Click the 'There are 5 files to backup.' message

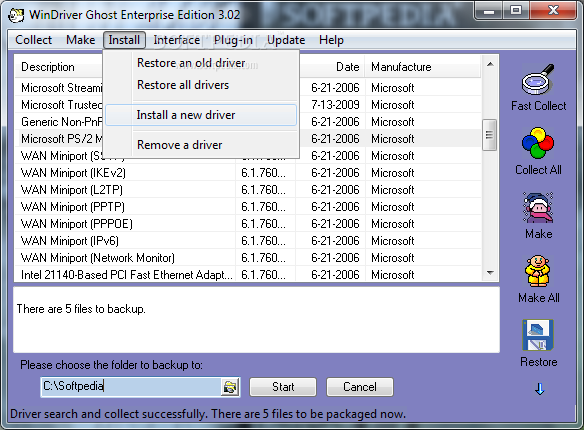pos(81,309)
